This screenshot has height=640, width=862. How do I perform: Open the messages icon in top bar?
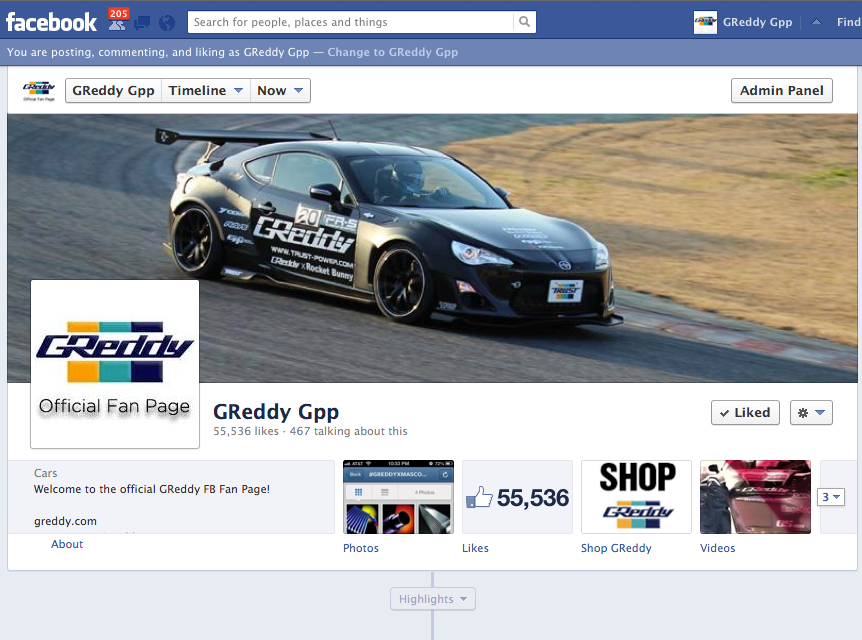(142, 23)
